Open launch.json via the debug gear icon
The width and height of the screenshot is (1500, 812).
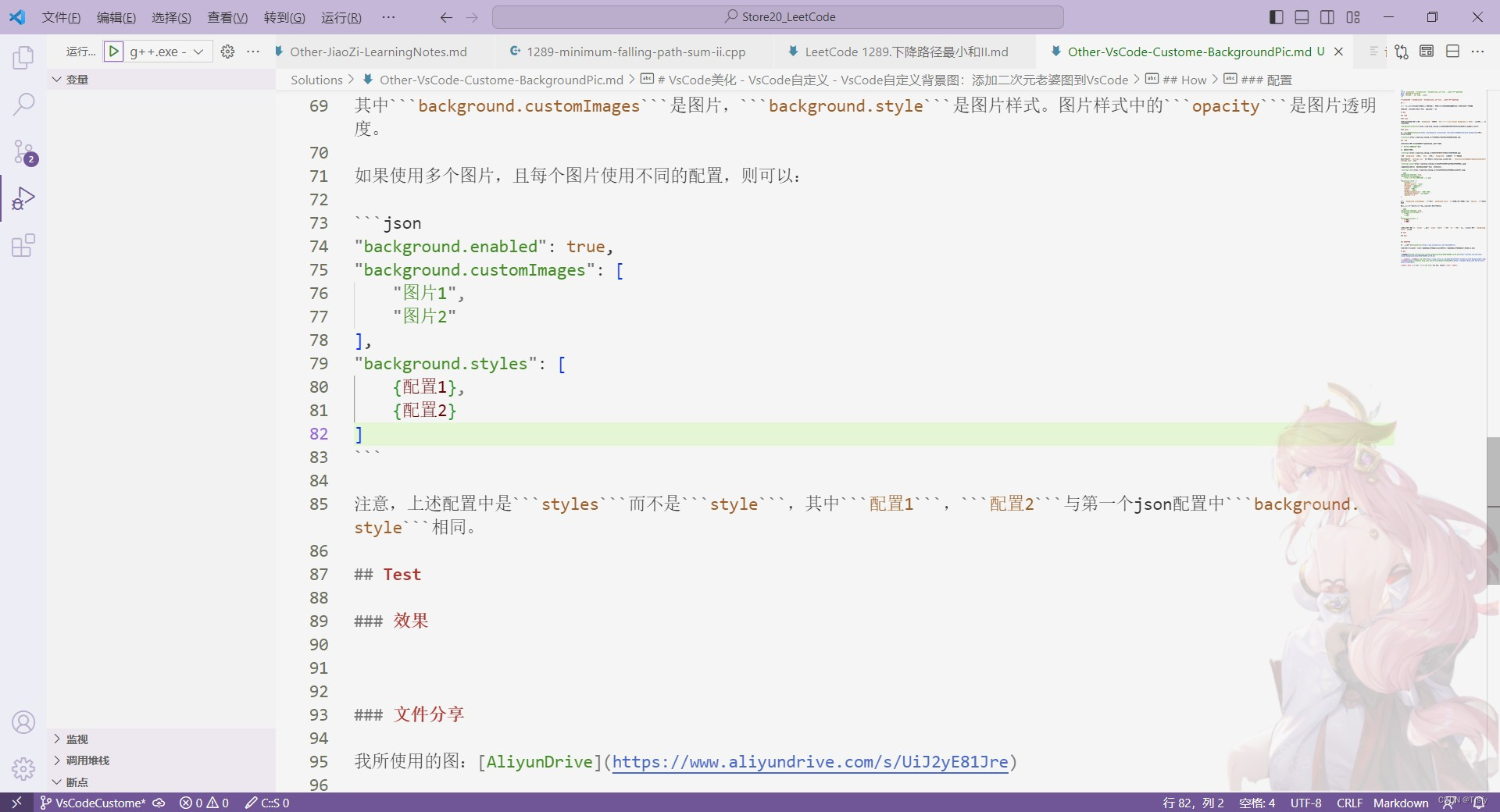pos(227,52)
